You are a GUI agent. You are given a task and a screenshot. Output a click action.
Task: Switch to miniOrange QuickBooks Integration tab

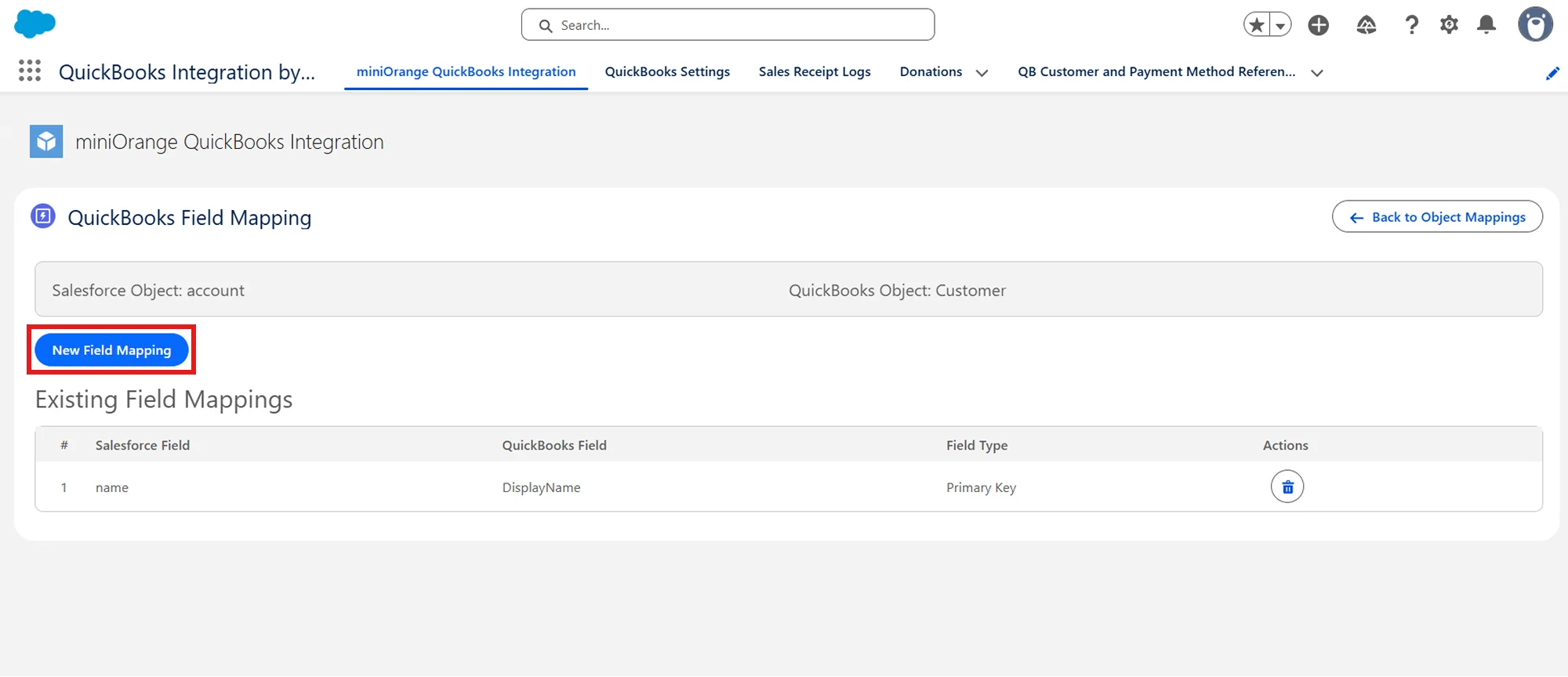click(466, 71)
